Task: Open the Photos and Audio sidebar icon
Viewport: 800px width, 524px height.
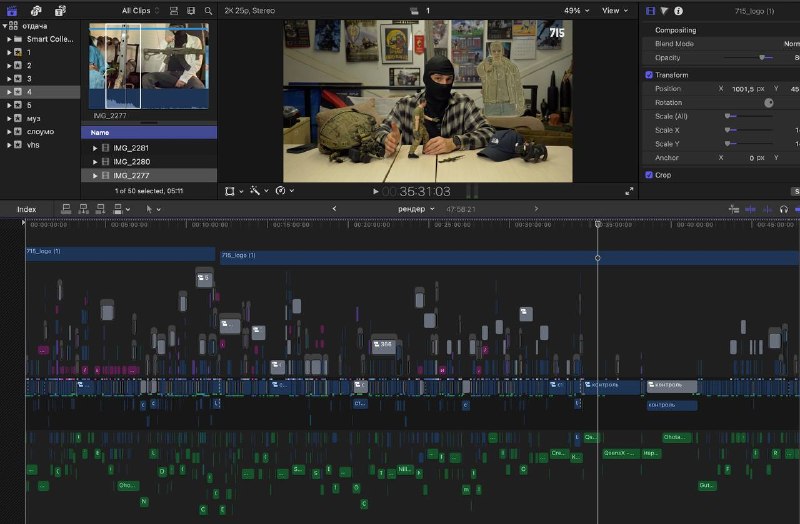Action: (36, 10)
